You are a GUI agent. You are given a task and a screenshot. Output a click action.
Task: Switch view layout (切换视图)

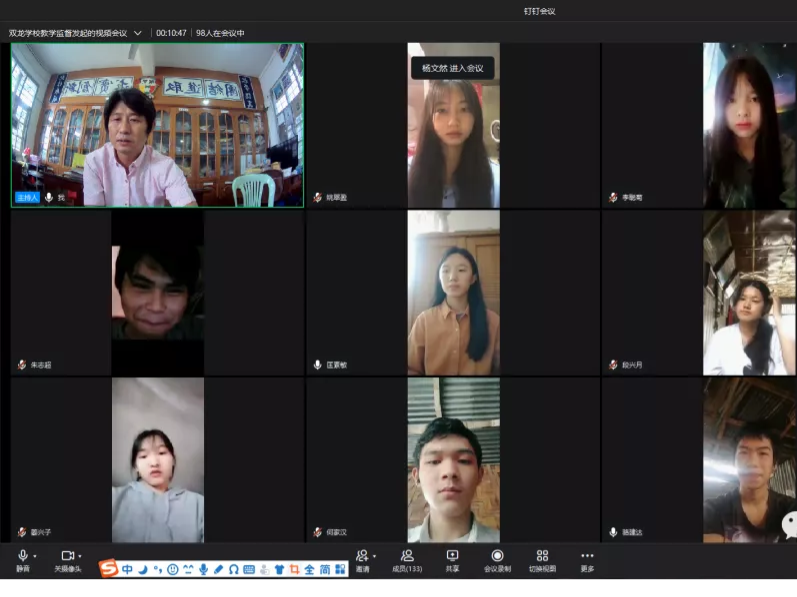[542, 556]
